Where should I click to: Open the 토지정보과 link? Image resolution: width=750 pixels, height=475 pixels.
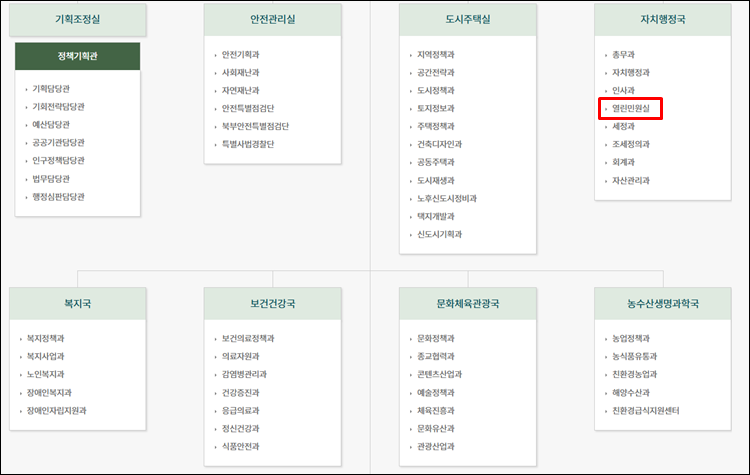coord(436,109)
